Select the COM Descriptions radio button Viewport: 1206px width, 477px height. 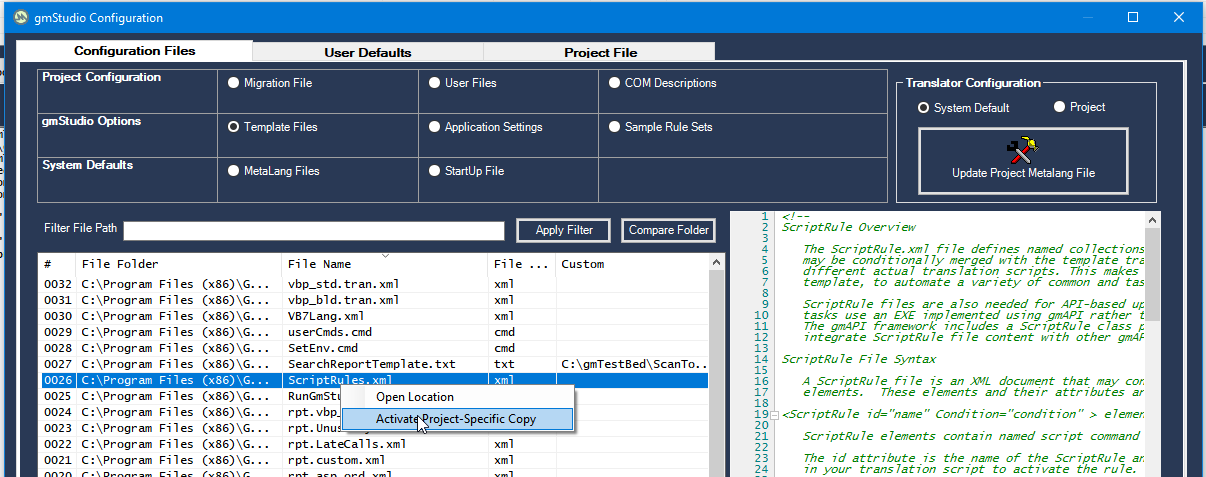coord(615,83)
